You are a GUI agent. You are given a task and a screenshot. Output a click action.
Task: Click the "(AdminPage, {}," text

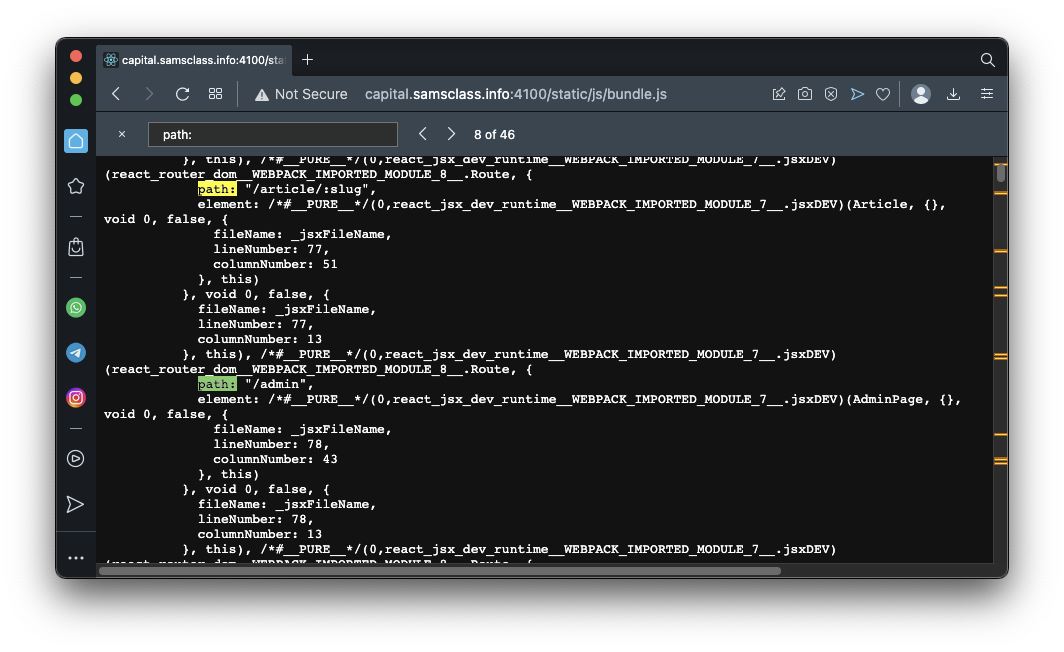904,399
